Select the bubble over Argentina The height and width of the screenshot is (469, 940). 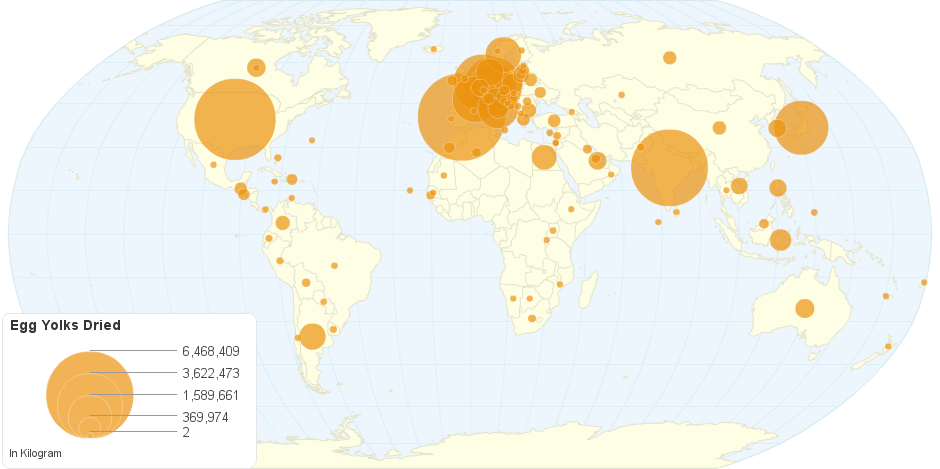point(312,336)
